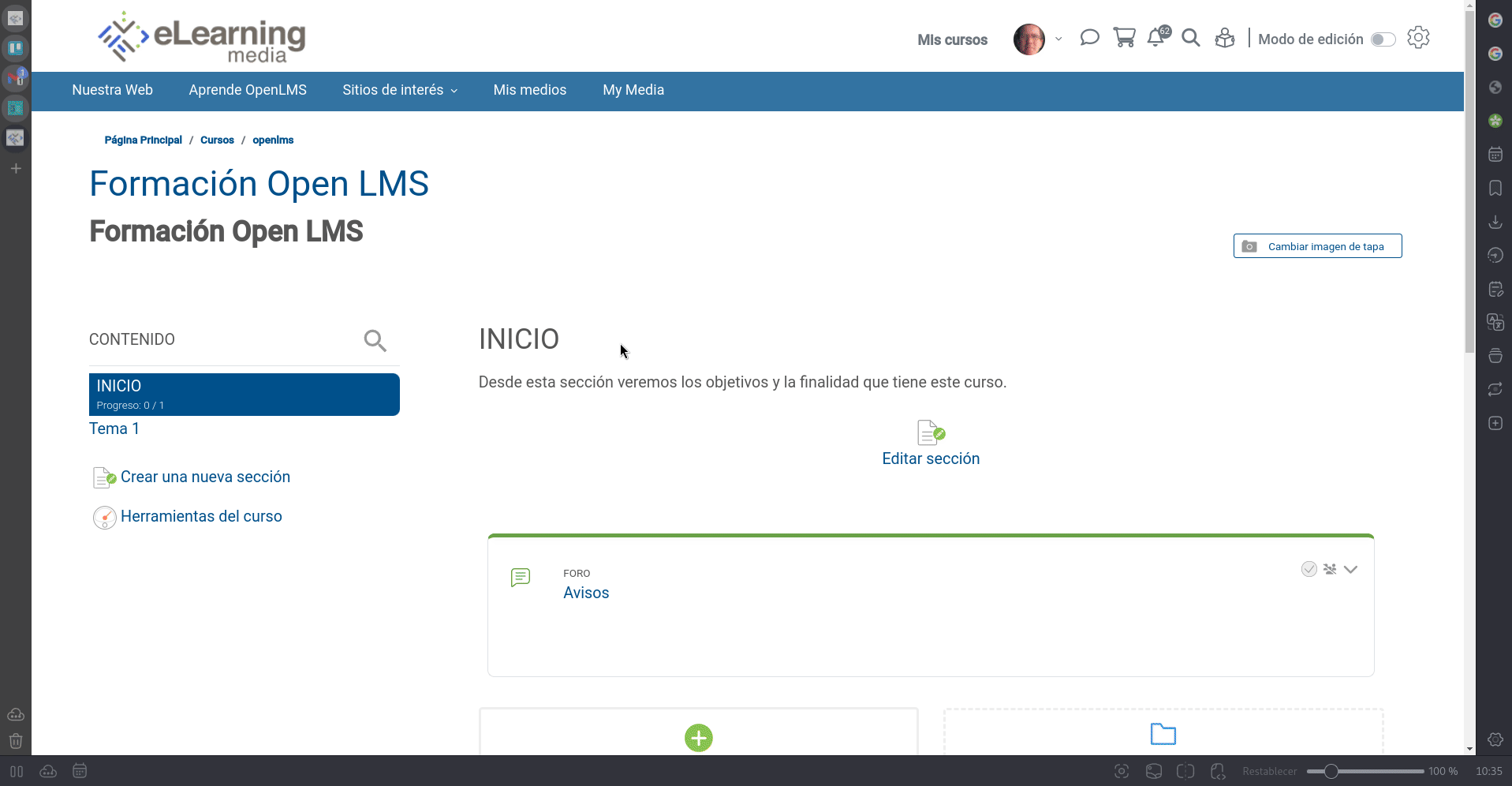Open the notifications bell with badge 62
This screenshot has width=1512, height=786.
click(1158, 37)
